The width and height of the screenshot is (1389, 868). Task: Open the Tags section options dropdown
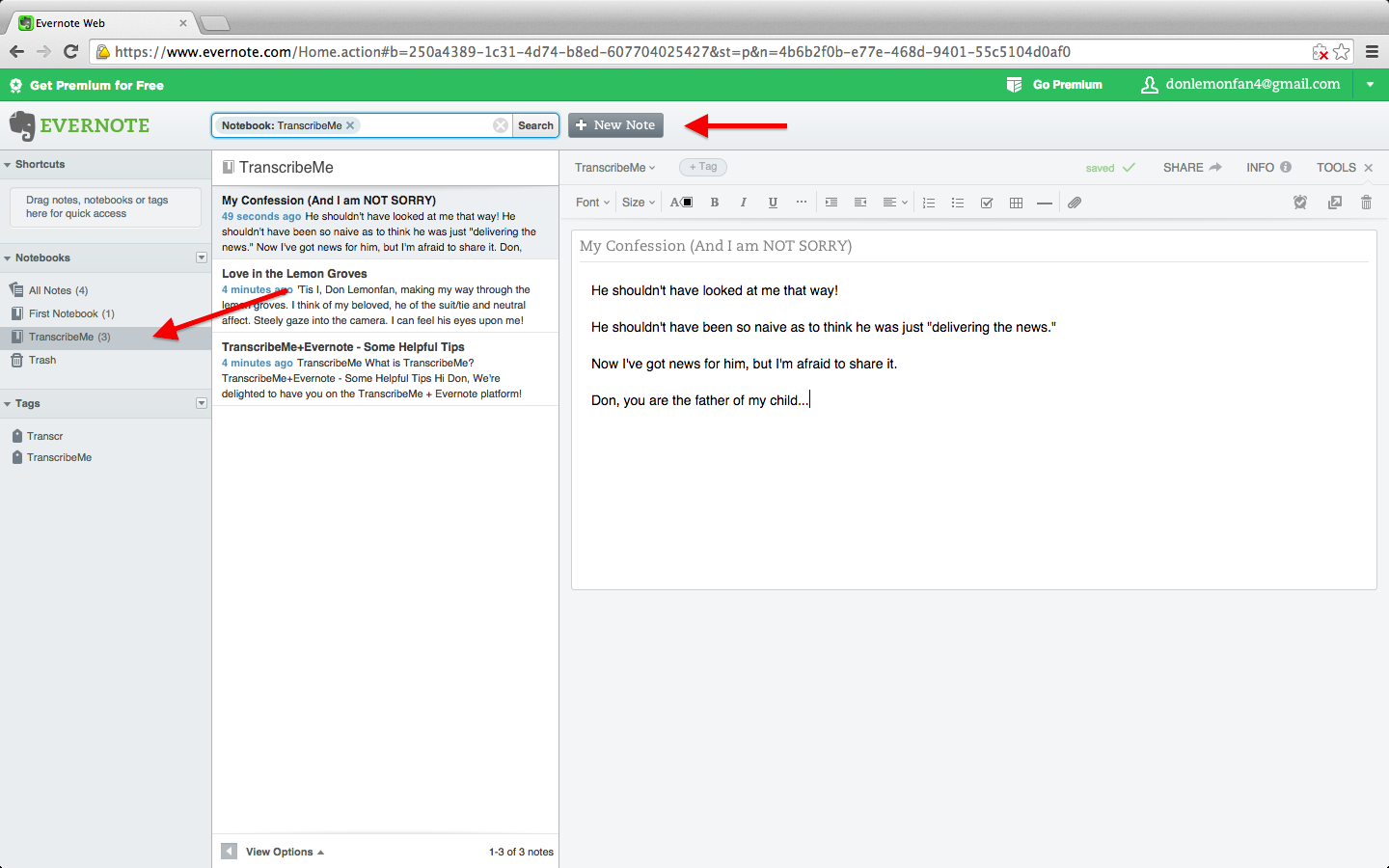[x=202, y=403]
